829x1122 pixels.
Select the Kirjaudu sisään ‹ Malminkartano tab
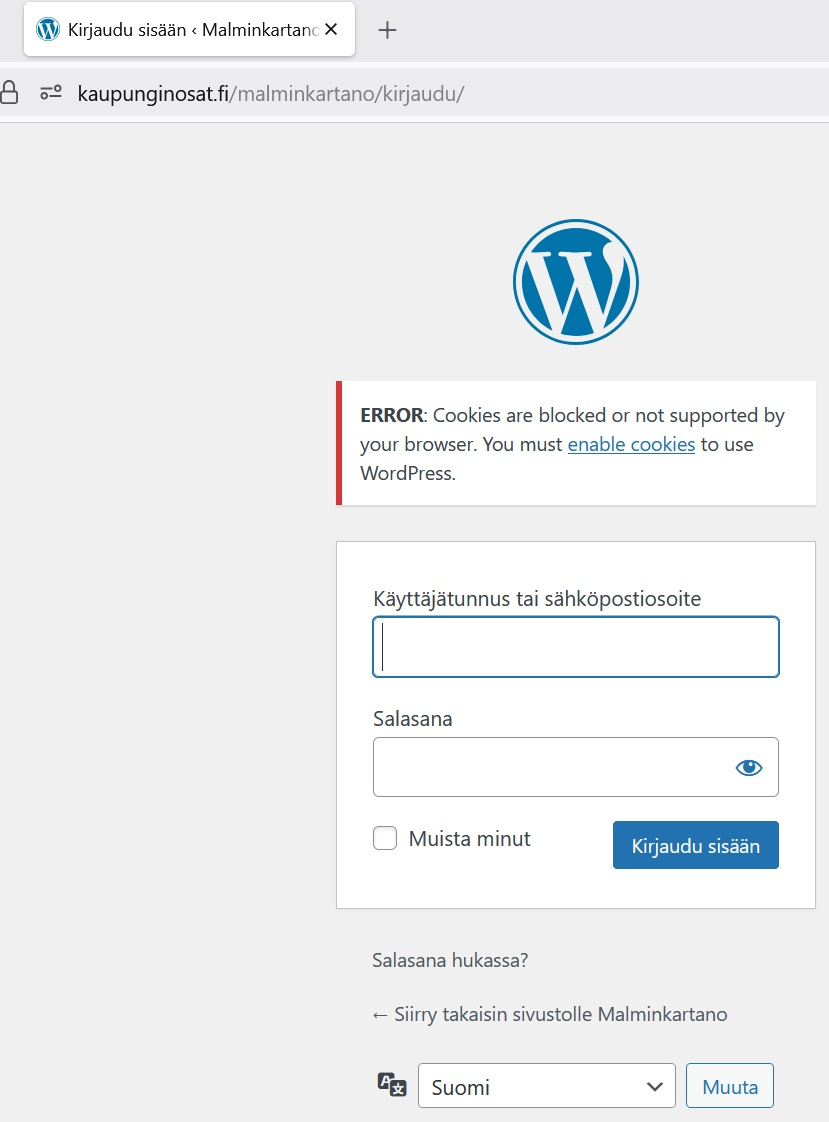coord(190,30)
